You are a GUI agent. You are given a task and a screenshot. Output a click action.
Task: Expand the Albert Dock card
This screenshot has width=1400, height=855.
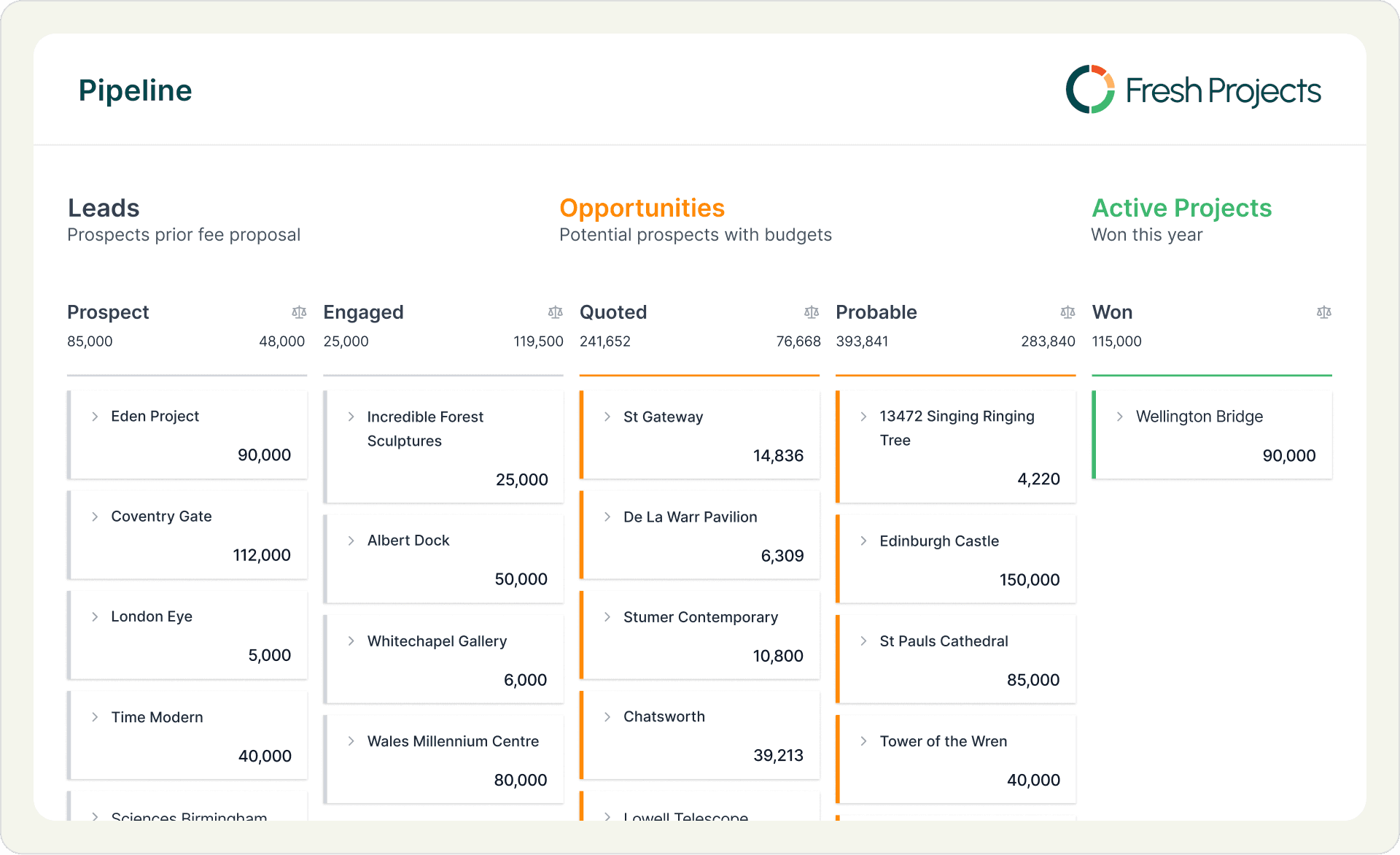tap(351, 541)
